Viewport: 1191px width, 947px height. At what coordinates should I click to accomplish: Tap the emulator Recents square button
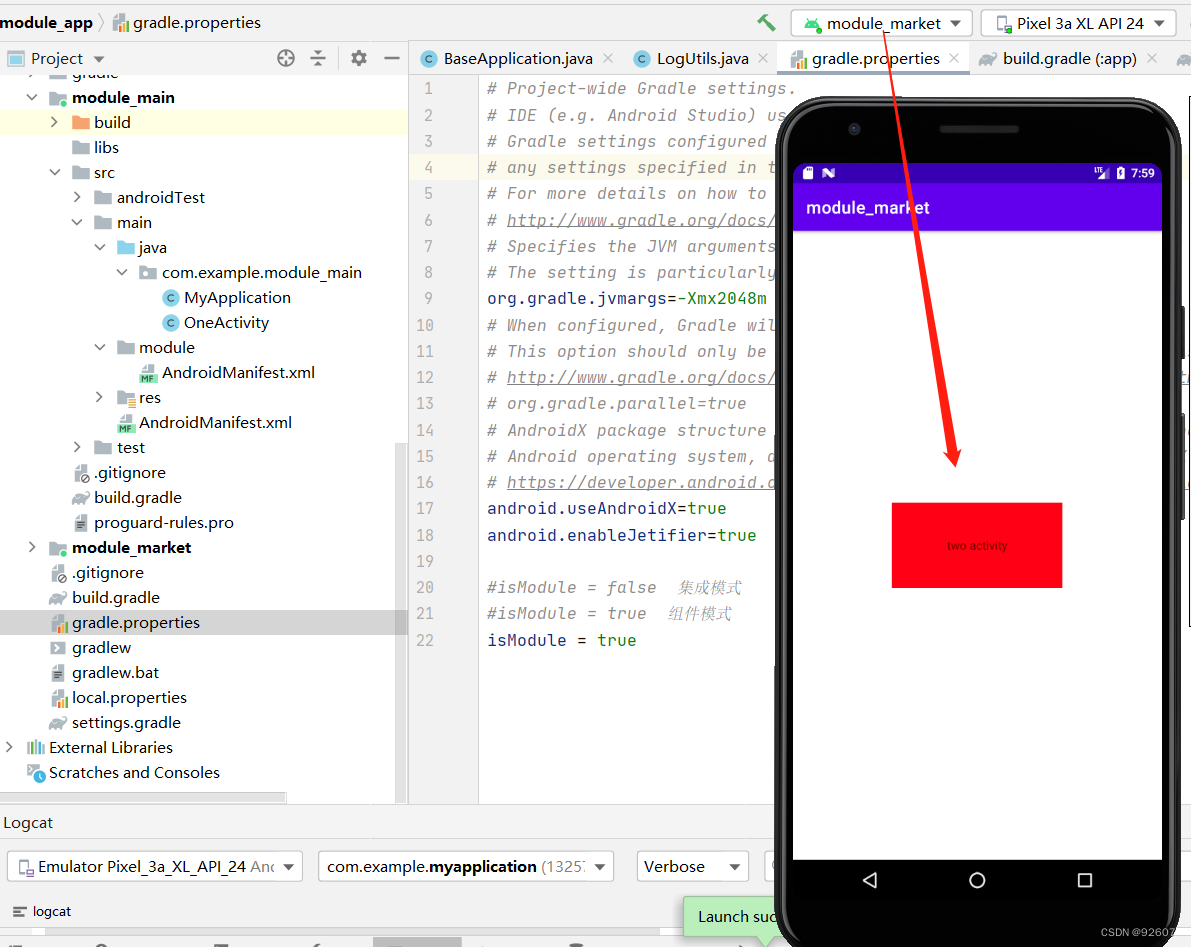[x=1085, y=880]
